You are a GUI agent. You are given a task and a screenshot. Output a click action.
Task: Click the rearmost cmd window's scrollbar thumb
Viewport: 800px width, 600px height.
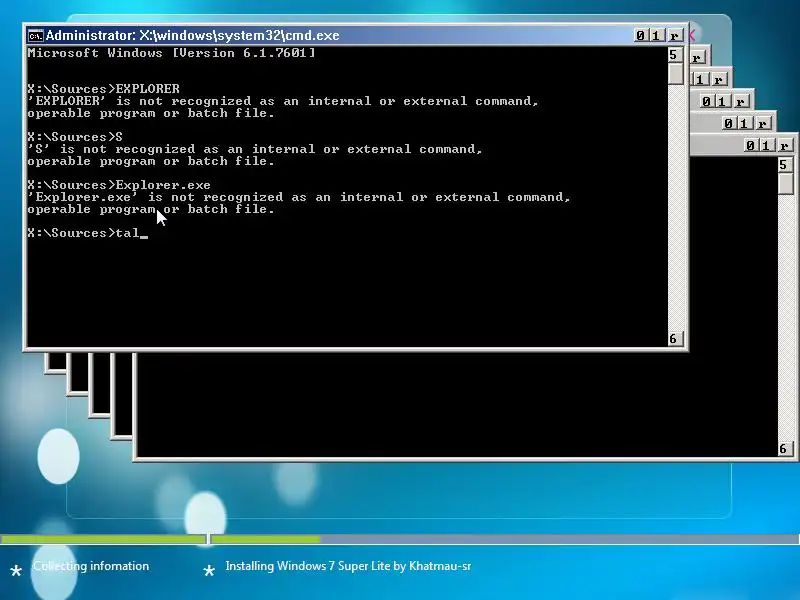785,184
